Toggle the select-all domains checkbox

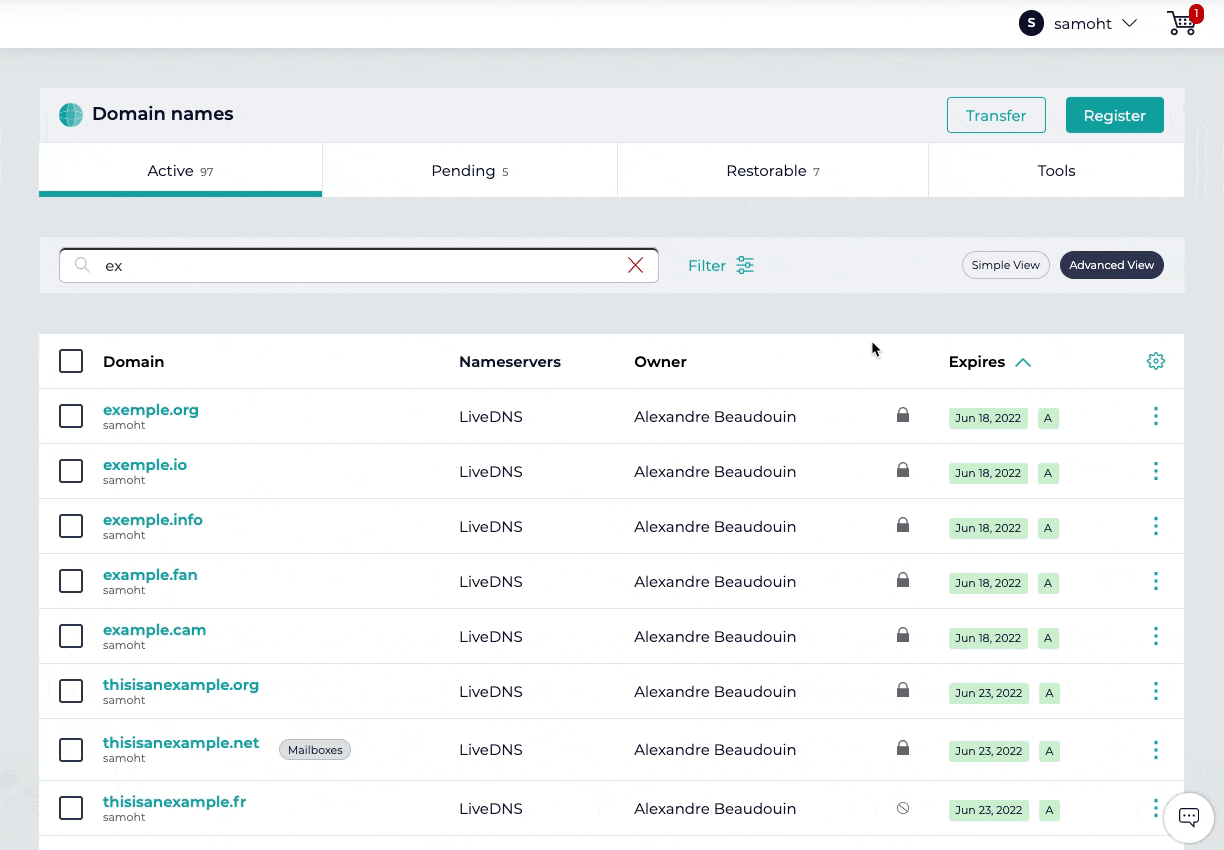pos(71,361)
